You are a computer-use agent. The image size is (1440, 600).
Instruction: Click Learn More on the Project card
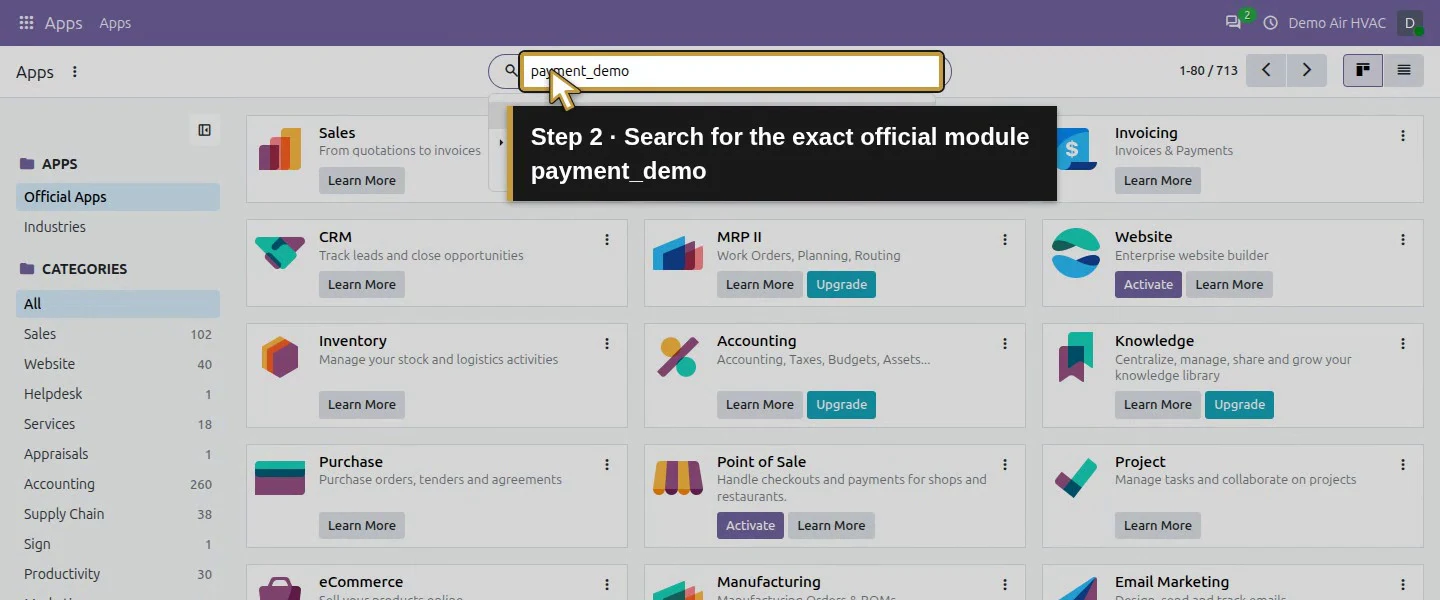click(x=1158, y=526)
